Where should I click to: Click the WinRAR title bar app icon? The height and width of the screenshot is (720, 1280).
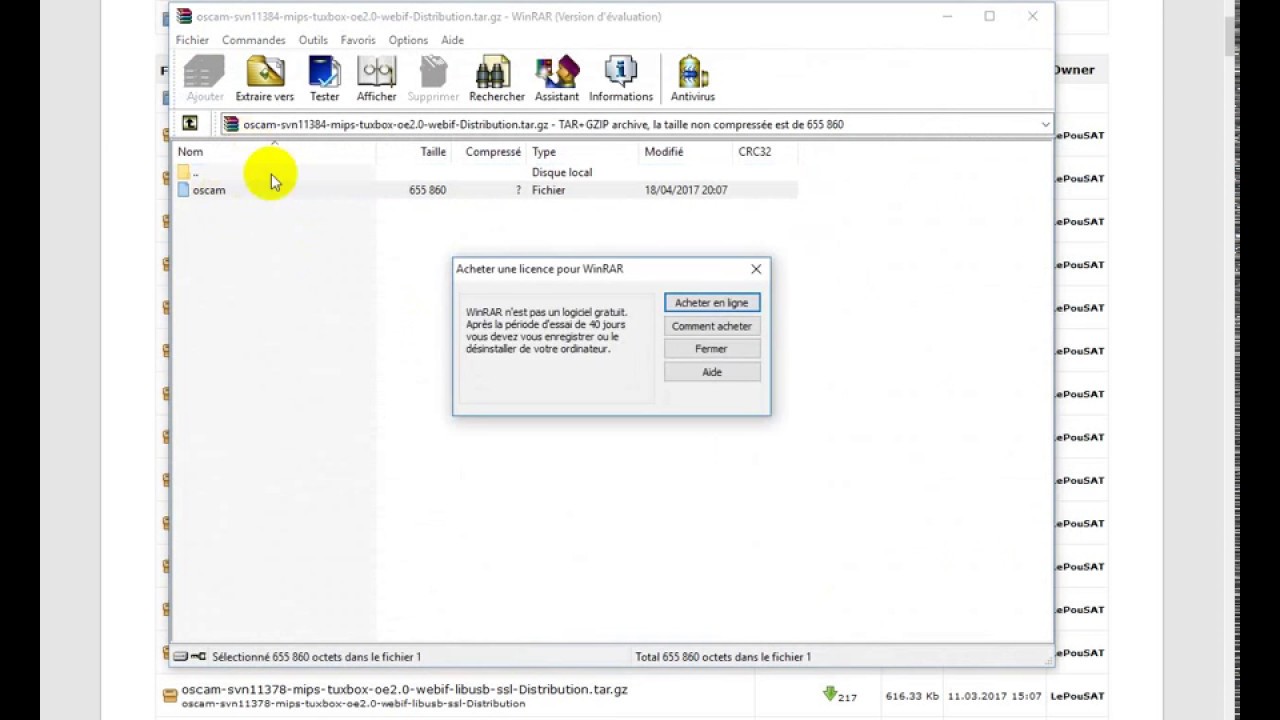pyautogui.click(x=184, y=16)
